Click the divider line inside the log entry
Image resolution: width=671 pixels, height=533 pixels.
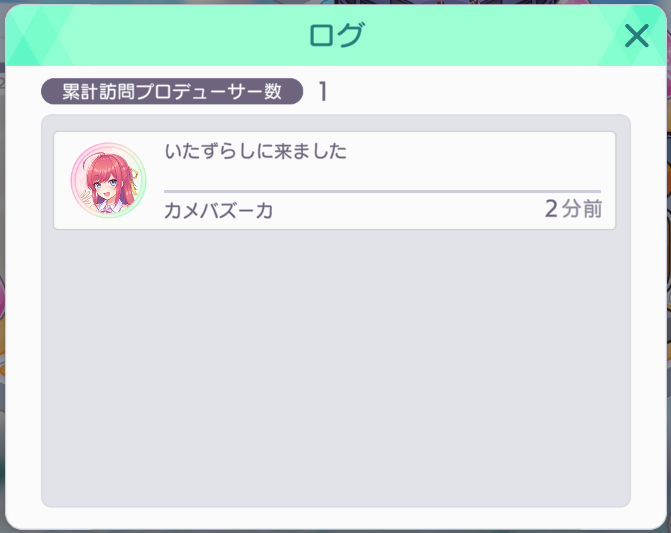click(382, 191)
